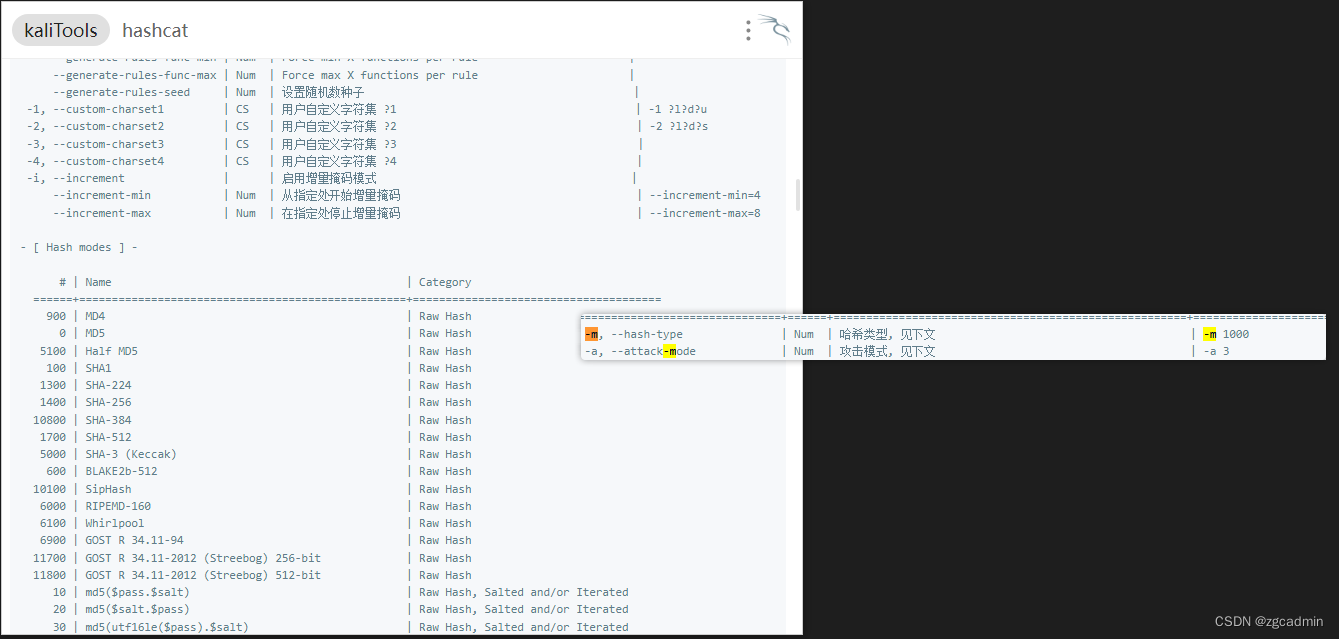
Task: Click mode number 900
Action: 56,316
